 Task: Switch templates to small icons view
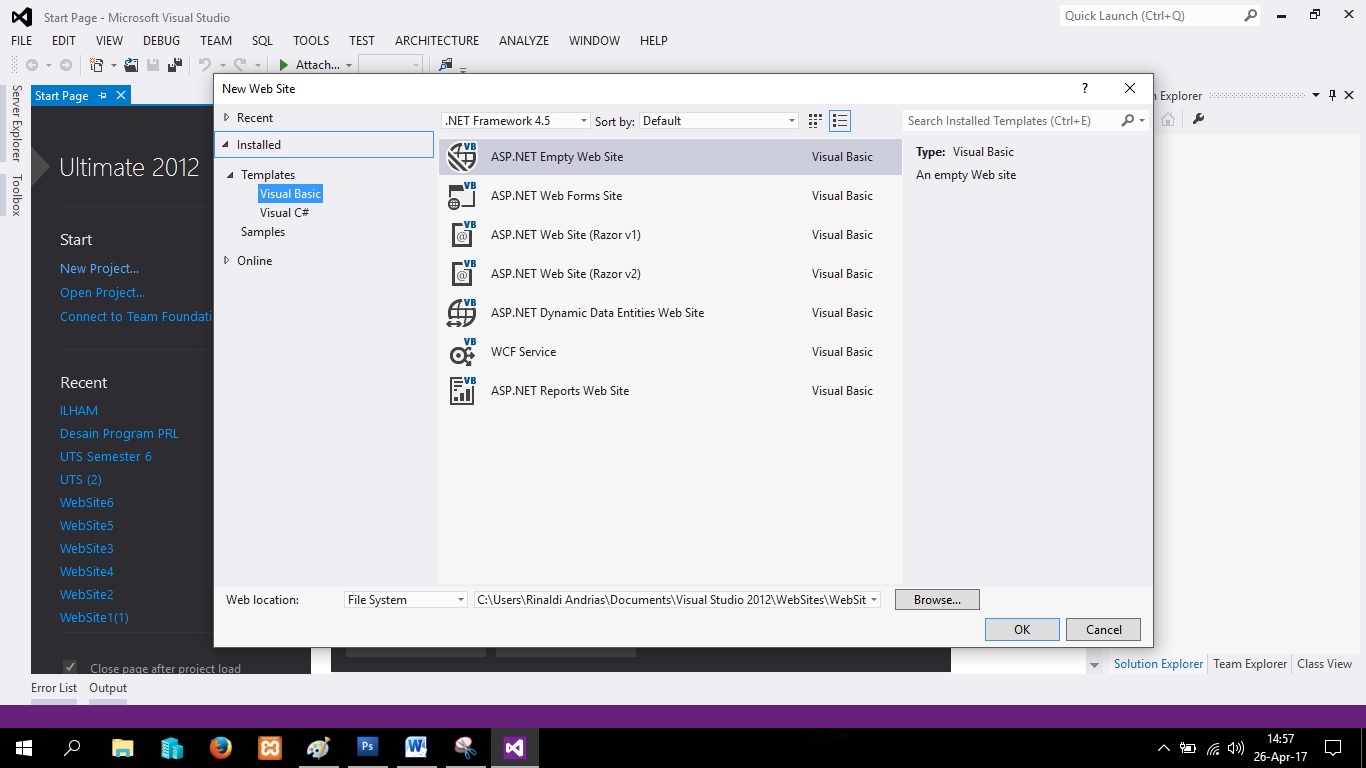tap(815, 121)
